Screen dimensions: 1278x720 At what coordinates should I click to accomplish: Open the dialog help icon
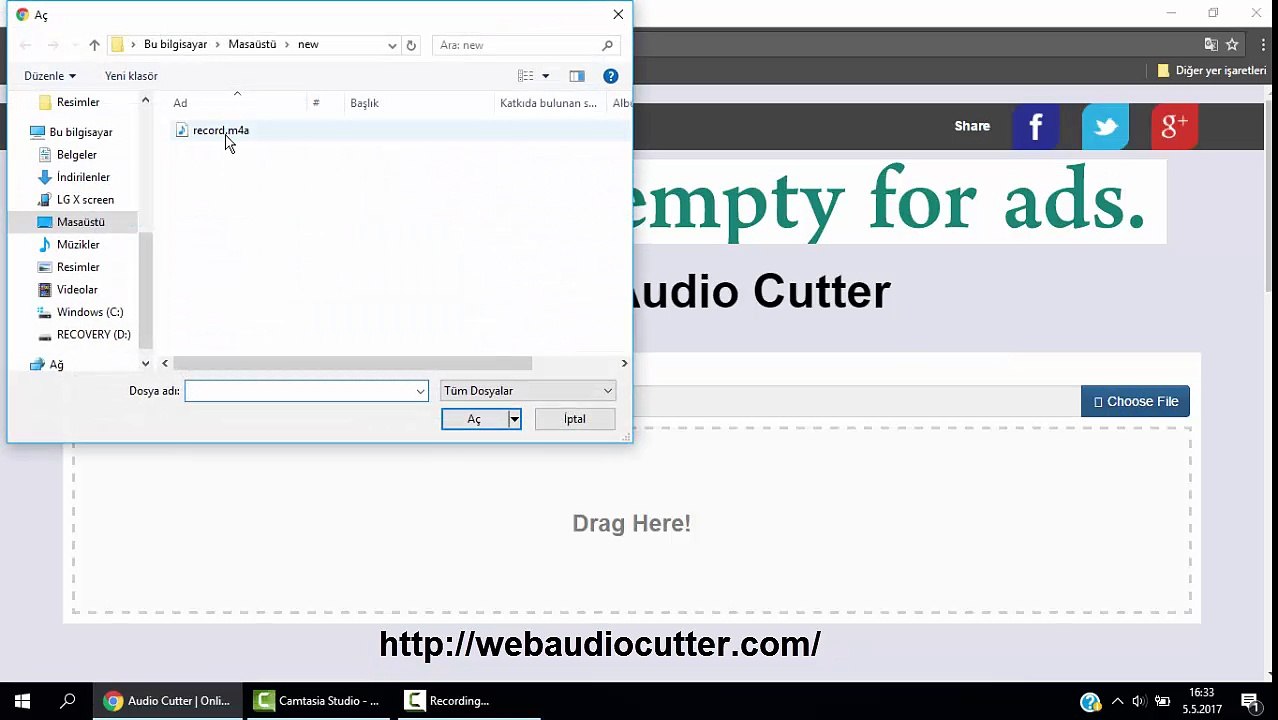tap(611, 76)
